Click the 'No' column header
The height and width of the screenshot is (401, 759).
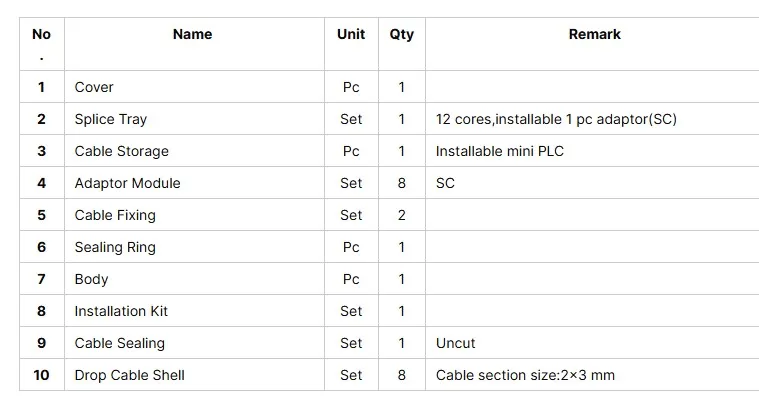(41, 34)
